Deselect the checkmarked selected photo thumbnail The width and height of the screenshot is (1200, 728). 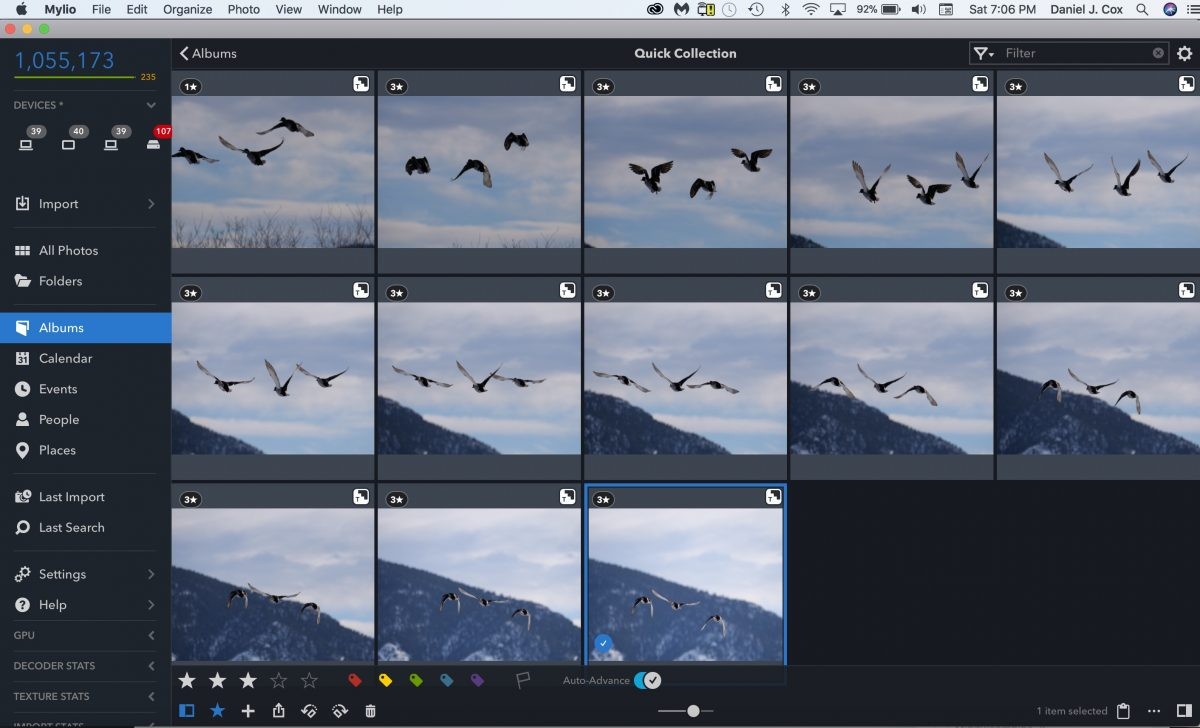pos(602,643)
